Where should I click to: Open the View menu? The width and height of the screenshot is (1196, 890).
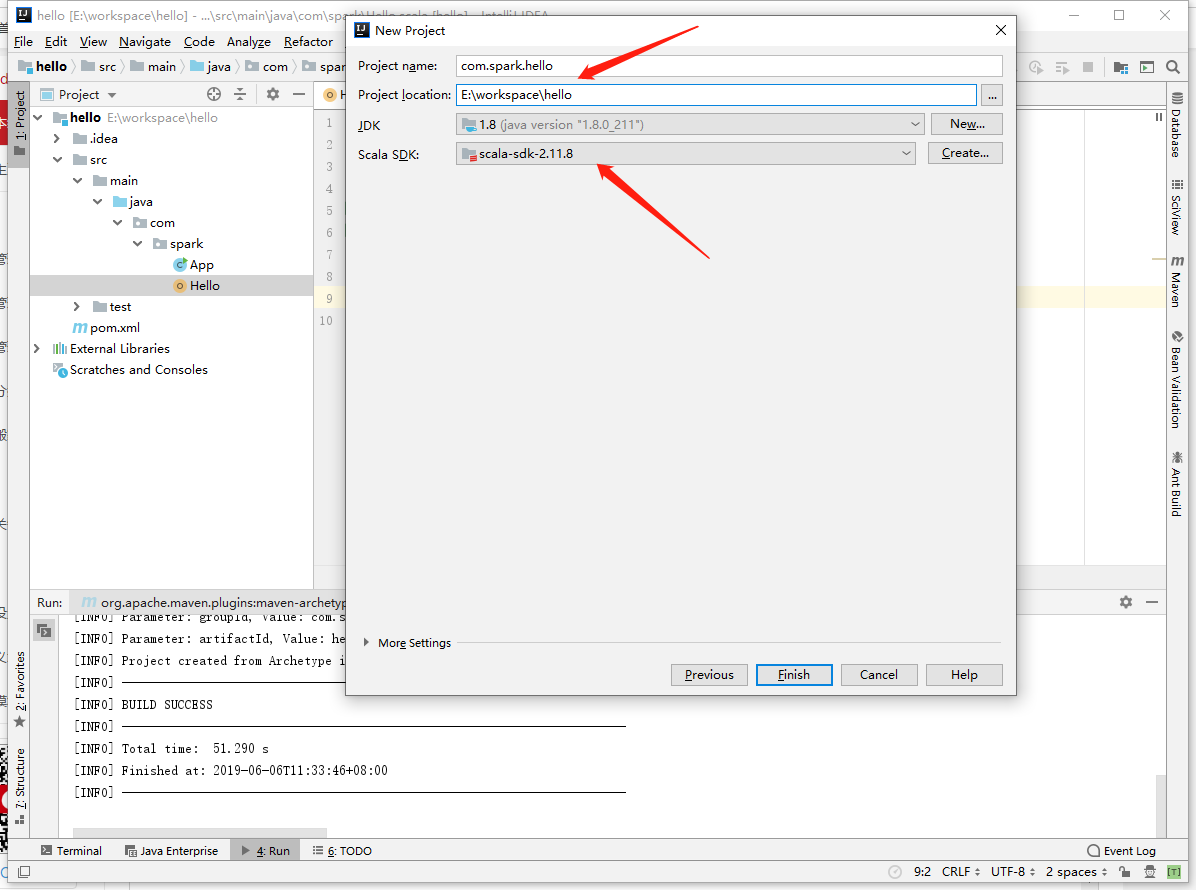pos(93,42)
